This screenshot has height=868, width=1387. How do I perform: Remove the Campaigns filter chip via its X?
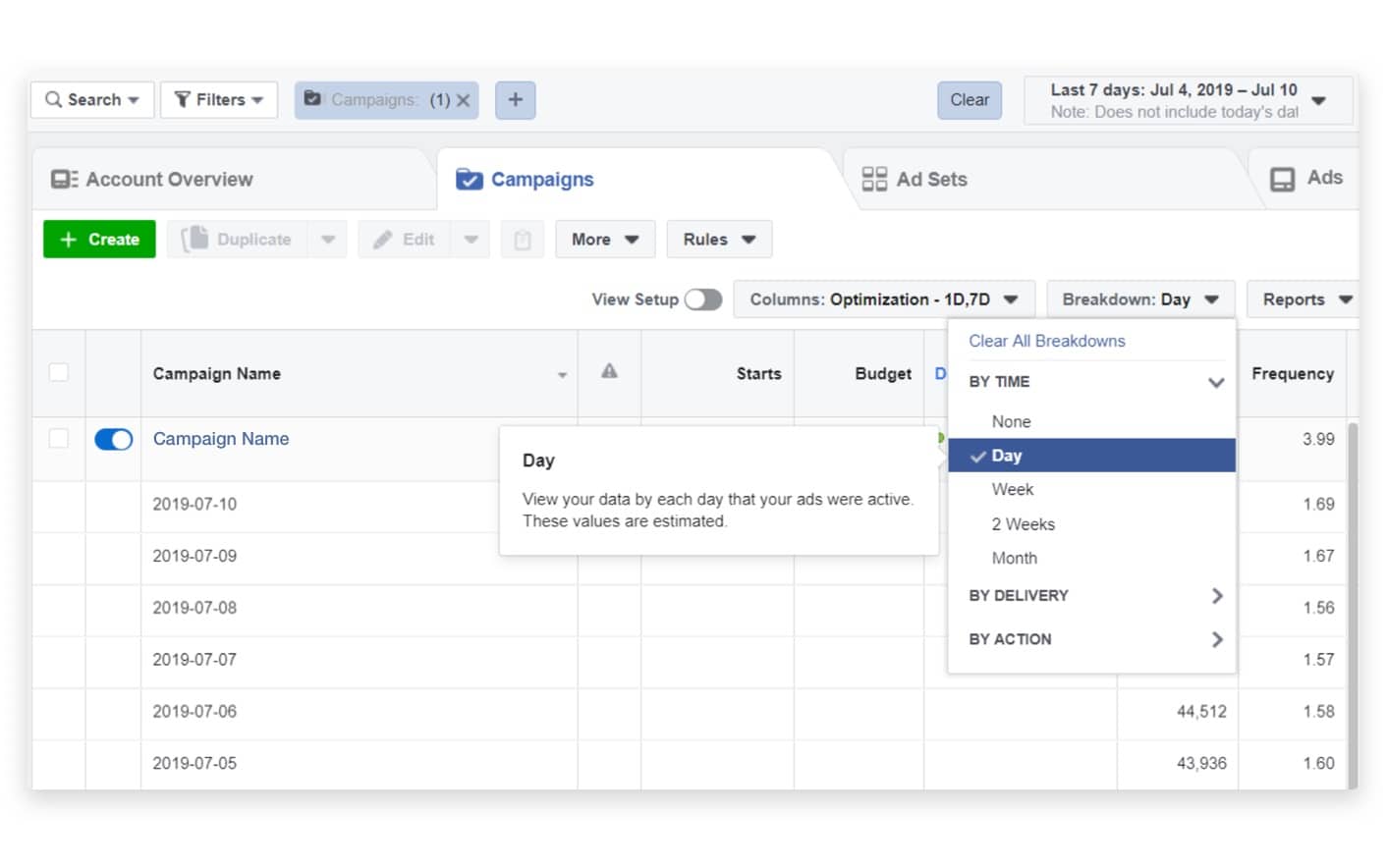[x=464, y=99]
